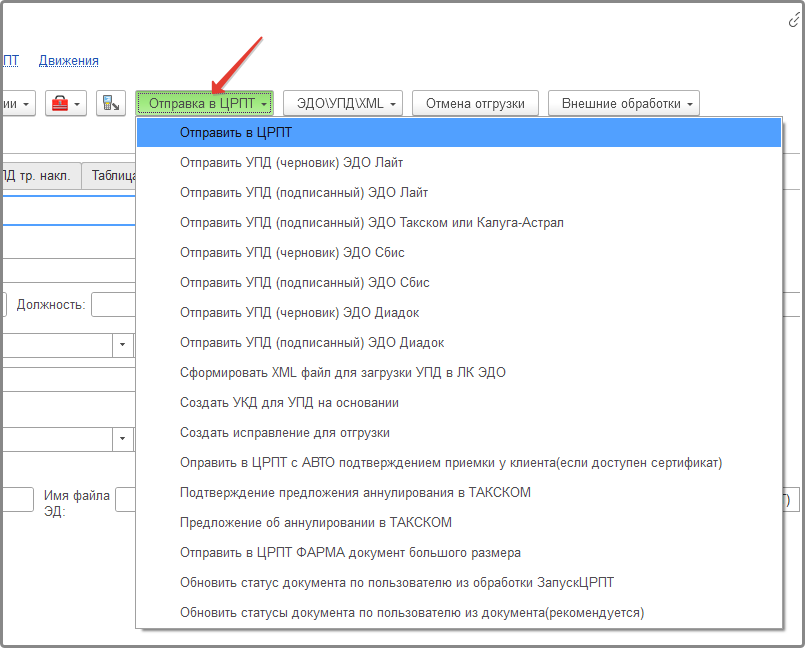This screenshot has width=805, height=648.
Task: Select Создать УКД для УПД на основании
Action: point(459,403)
